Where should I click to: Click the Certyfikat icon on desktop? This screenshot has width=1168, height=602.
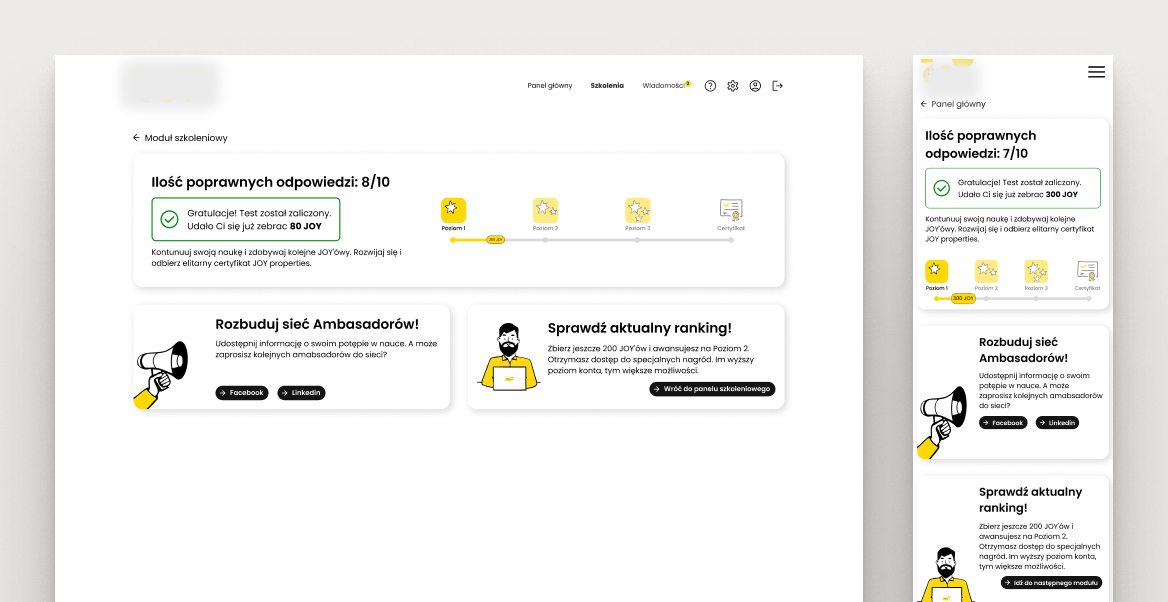[731, 210]
